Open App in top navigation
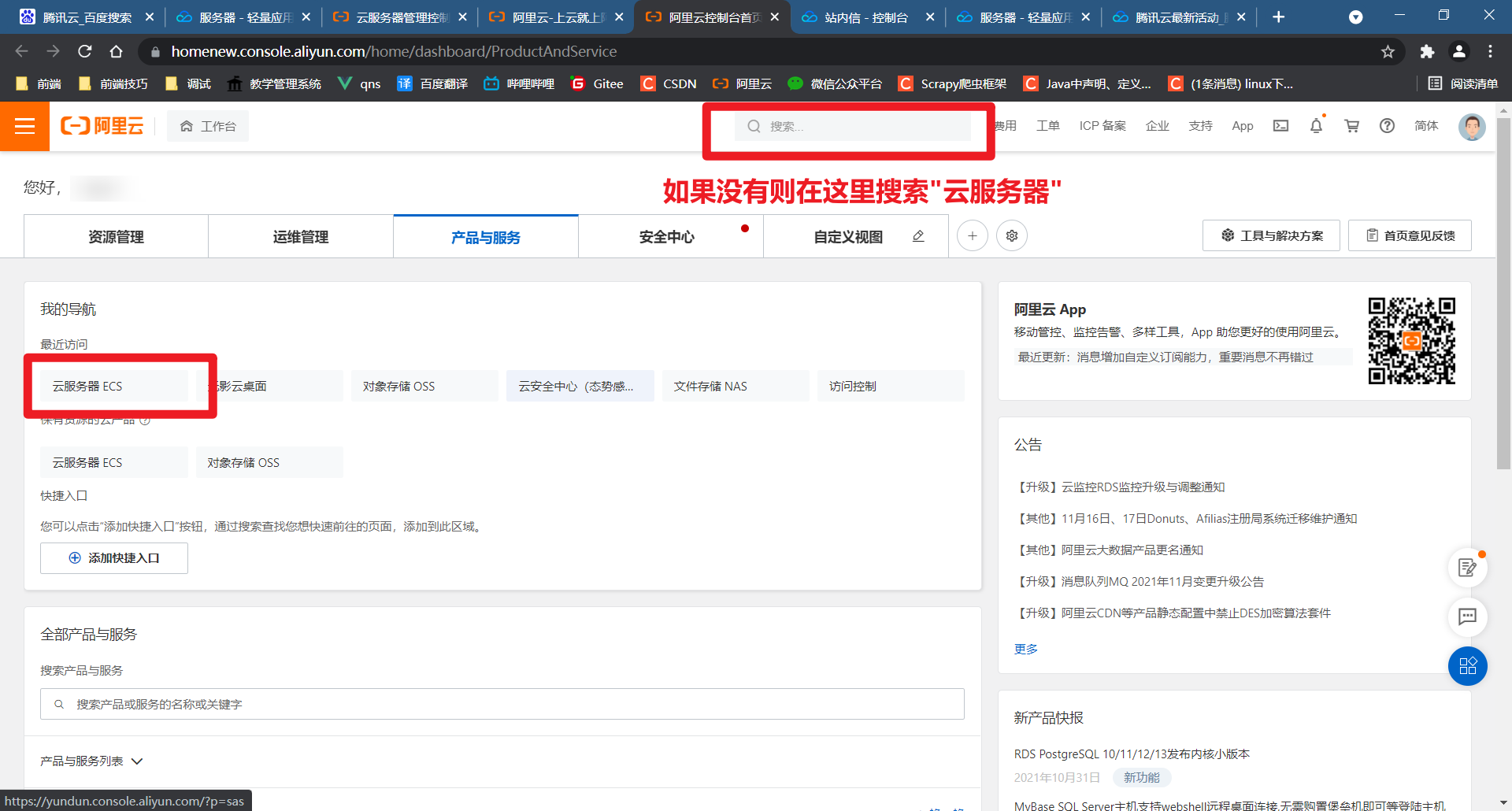1512x811 pixels. 1243,126
